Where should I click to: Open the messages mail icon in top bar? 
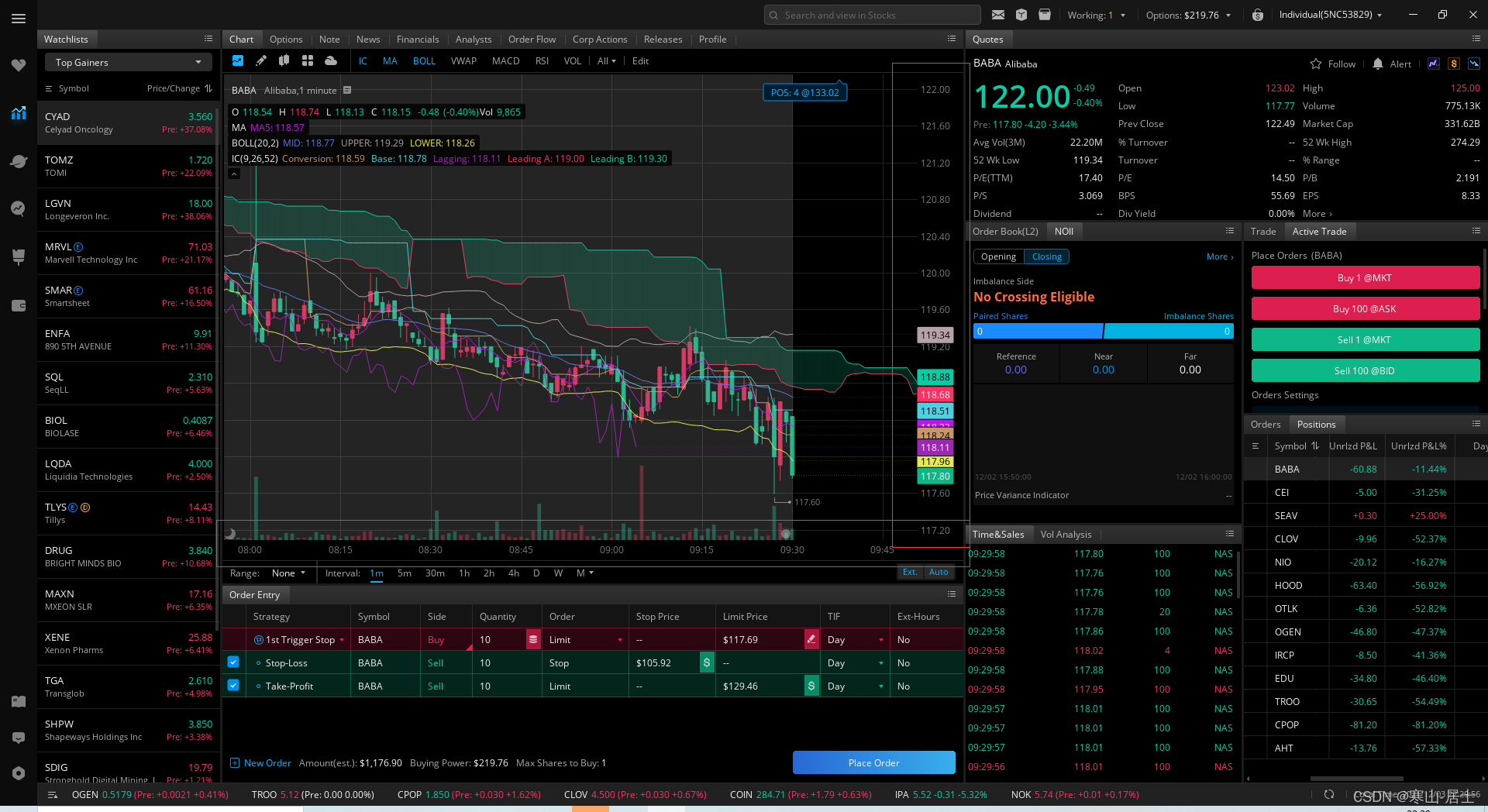click(x=998, y=15)
